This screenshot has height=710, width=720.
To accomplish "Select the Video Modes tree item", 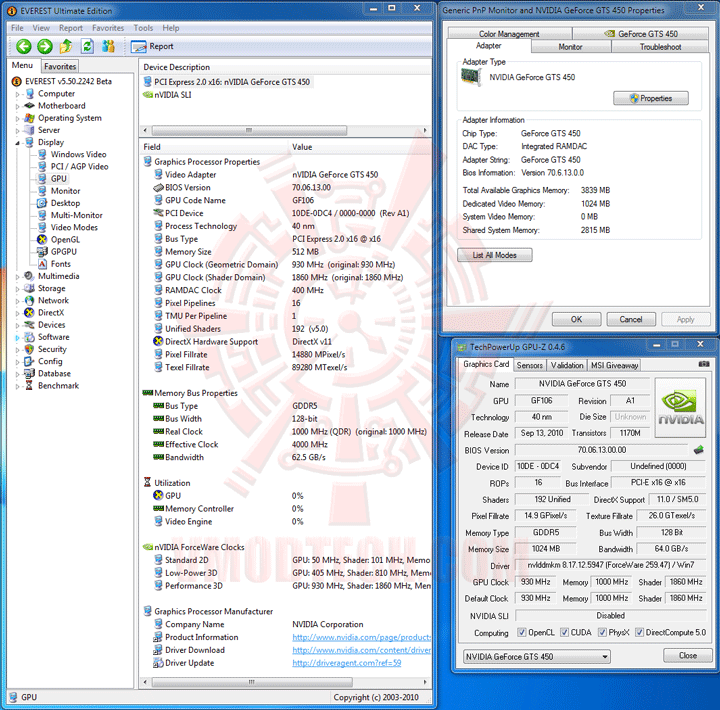I will [74, 227].
